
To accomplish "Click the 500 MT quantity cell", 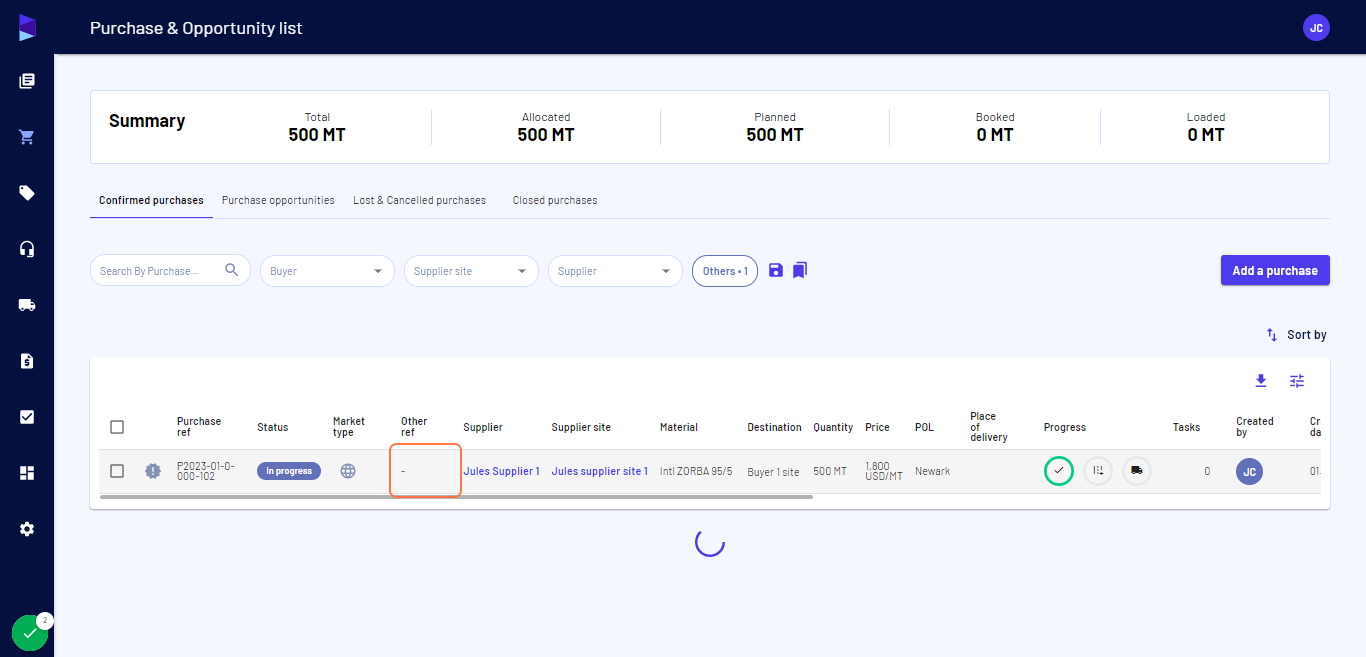I will (830, 471).
